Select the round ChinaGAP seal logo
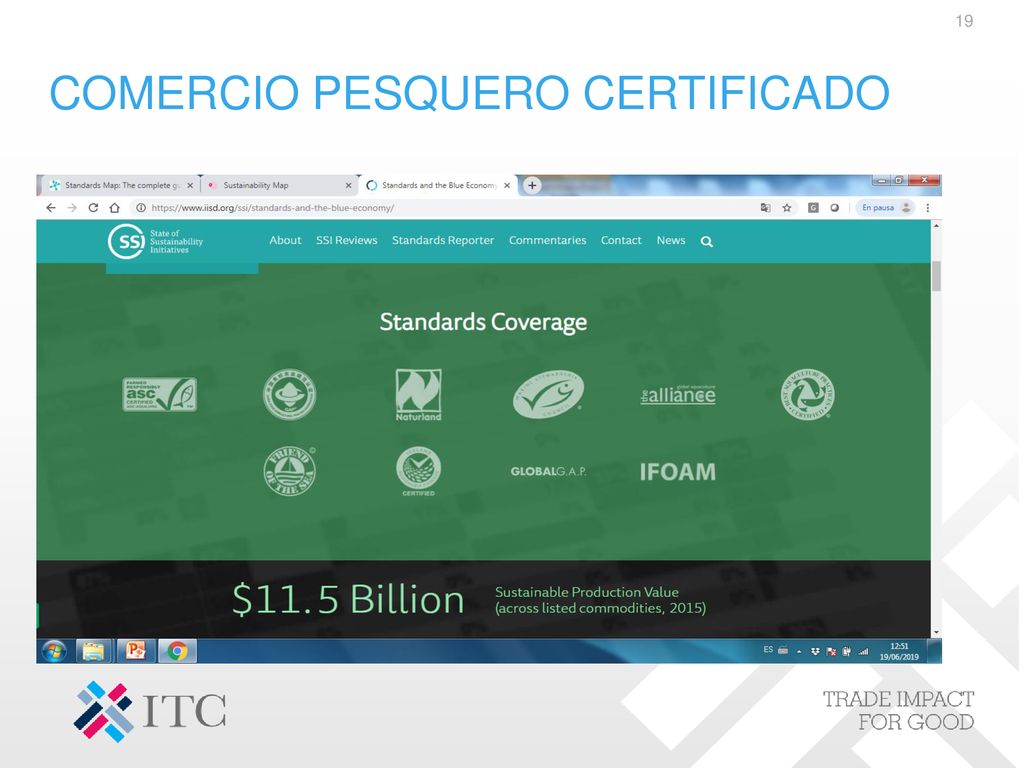Image resolution: width=1024 pixels, height=768 pixels. coord(289,394)
